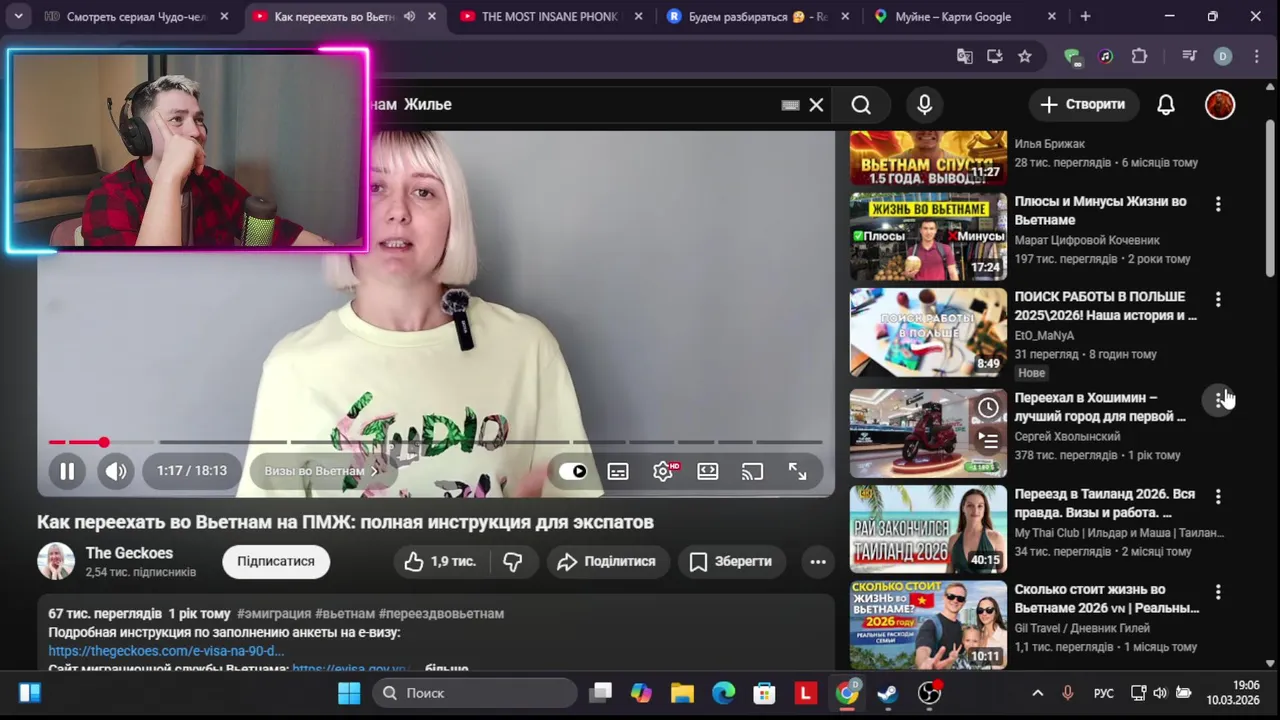Click the red playhead scrubber dot

pyautogui.click(x=103, y=442)
